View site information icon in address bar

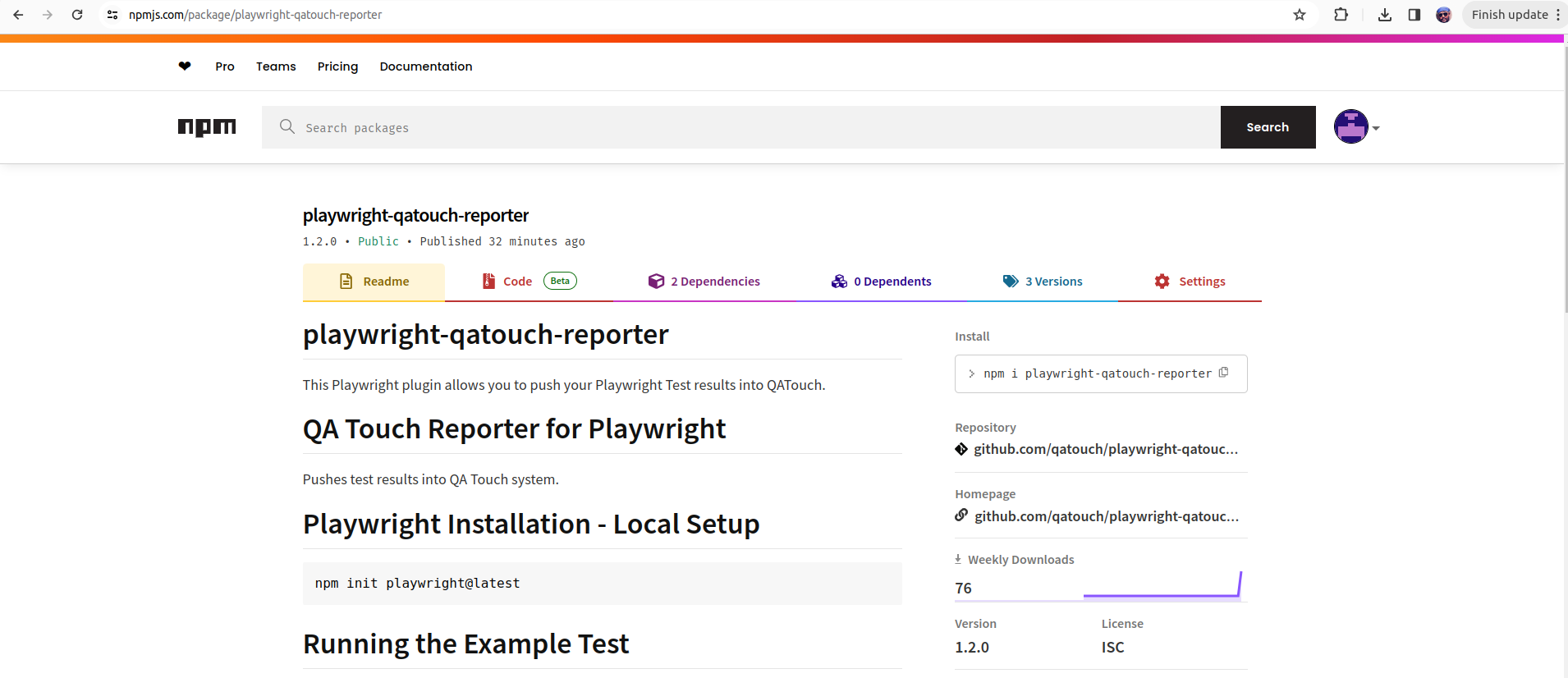click(x=112, y=15)
